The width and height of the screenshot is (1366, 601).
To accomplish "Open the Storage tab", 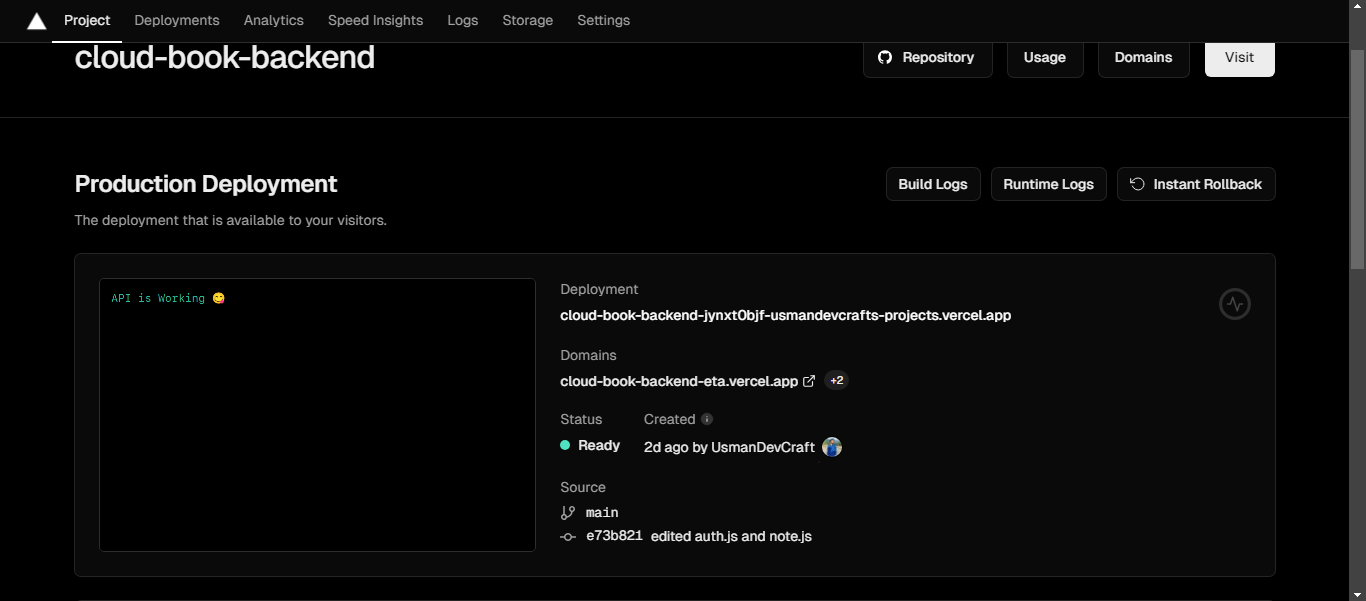I will (x=527, y=20).
